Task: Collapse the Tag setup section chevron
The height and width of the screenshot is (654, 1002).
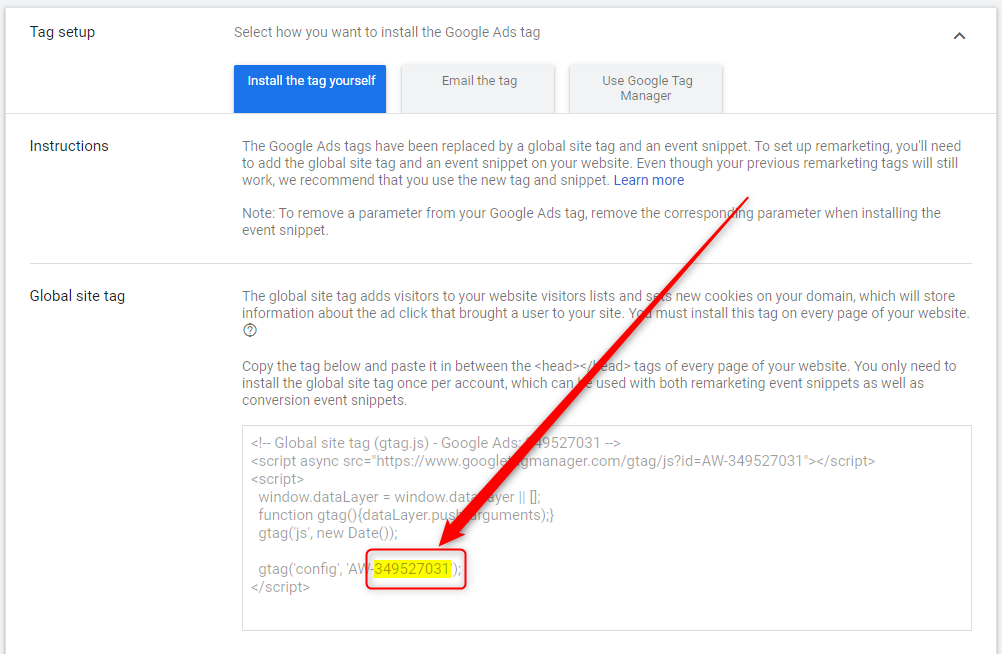Action: coord(959,36)
